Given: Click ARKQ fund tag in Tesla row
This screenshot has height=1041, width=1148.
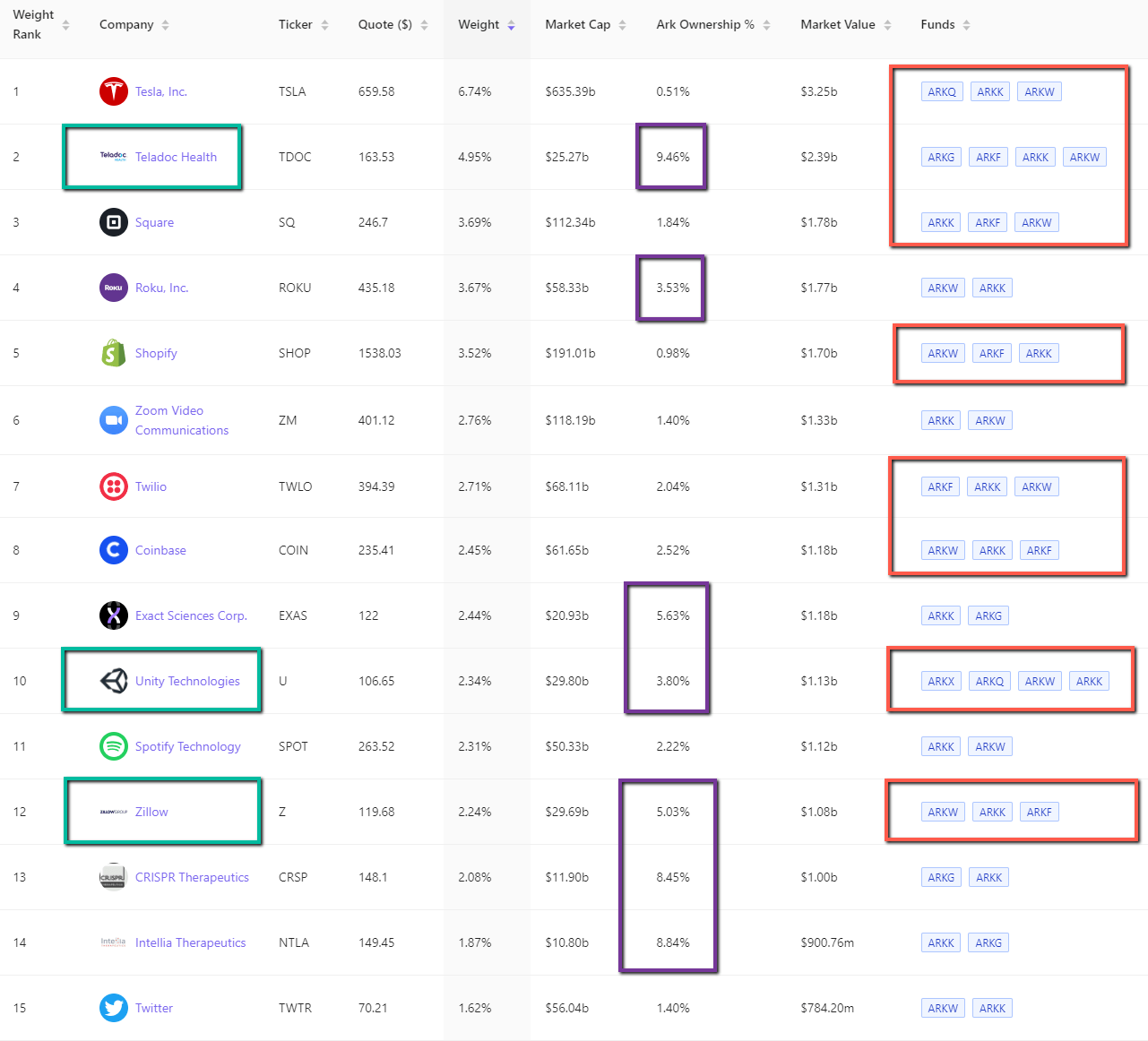Looking at the screenshot, I should click(942, 91).
